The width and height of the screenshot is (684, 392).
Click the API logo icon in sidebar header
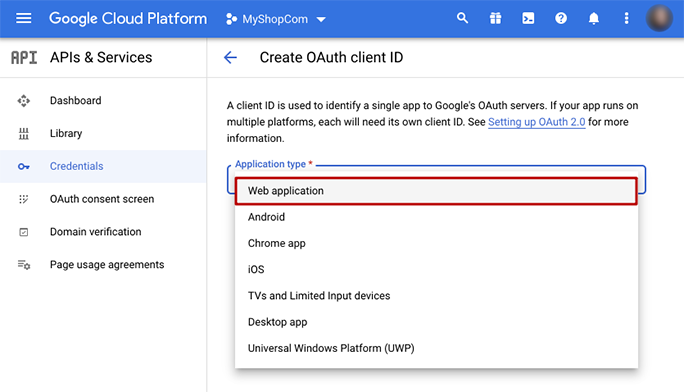coord(24,58)
